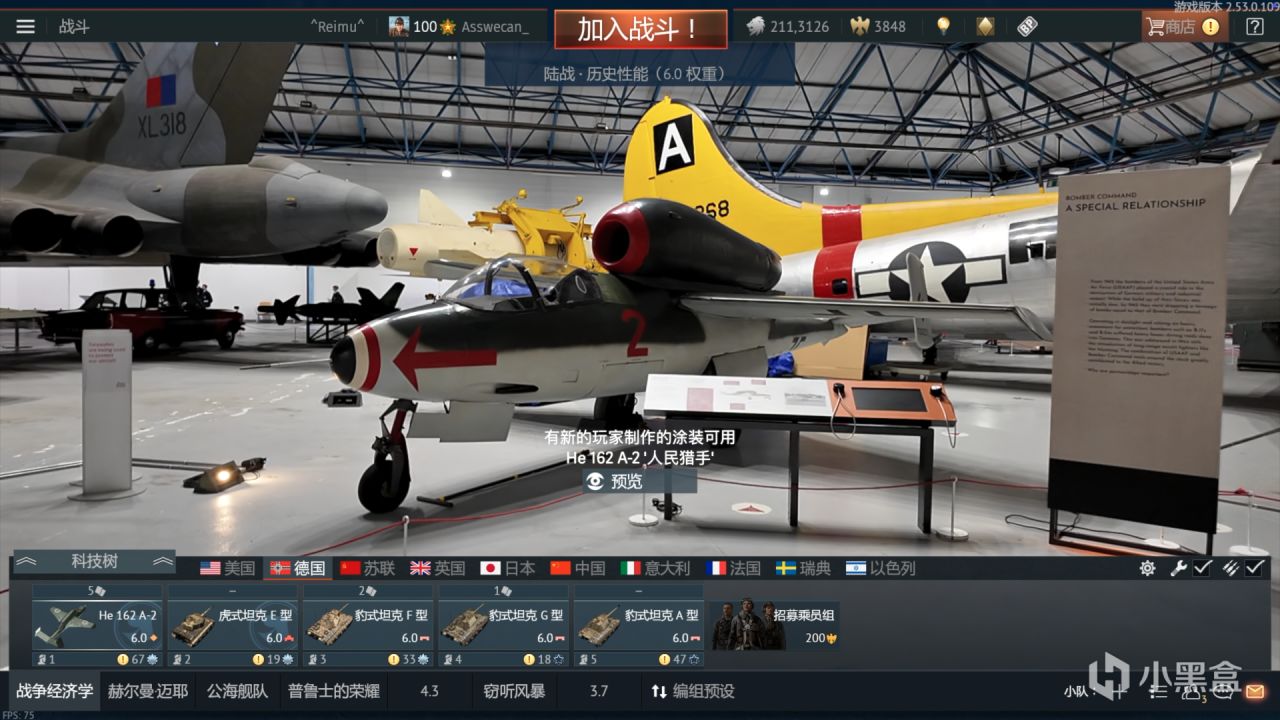Click the 加入战斗 join battle button
The image size is (1280, 720).
[641, 29]
